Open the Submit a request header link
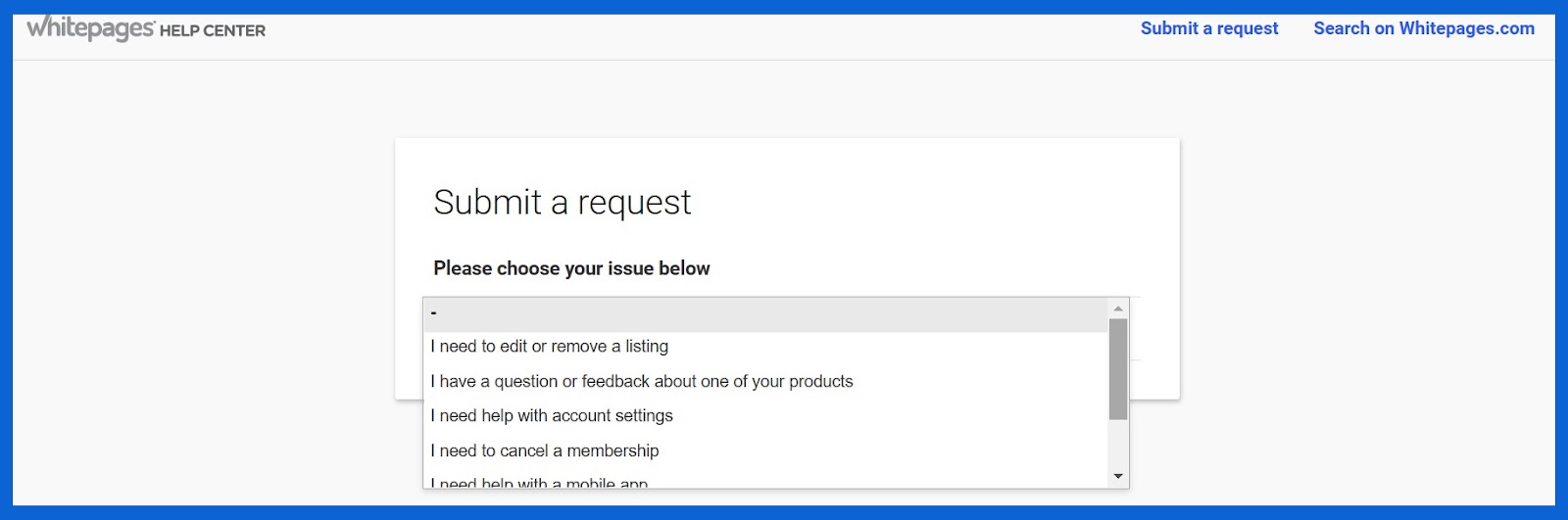The image size is (1568, 520). [1208, 28]
